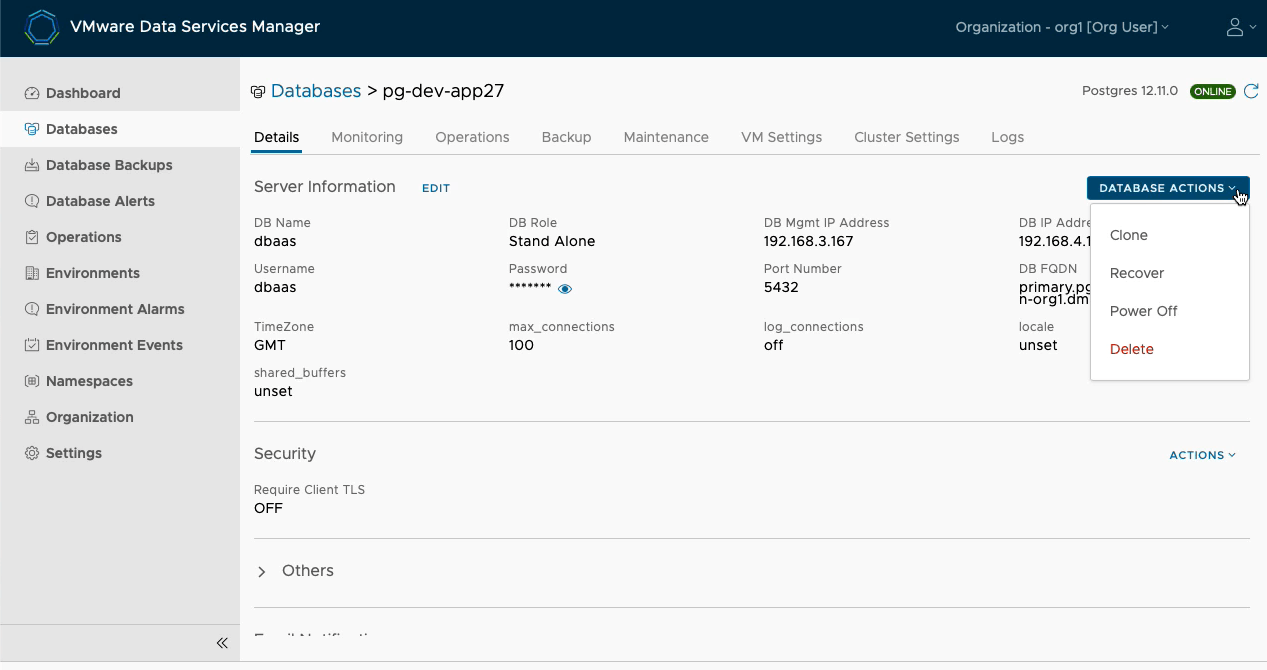This screenshot has height=670, width=1267.
Task: Click the Organization hierarchy icon in sidebar
Action: [32, 417]
